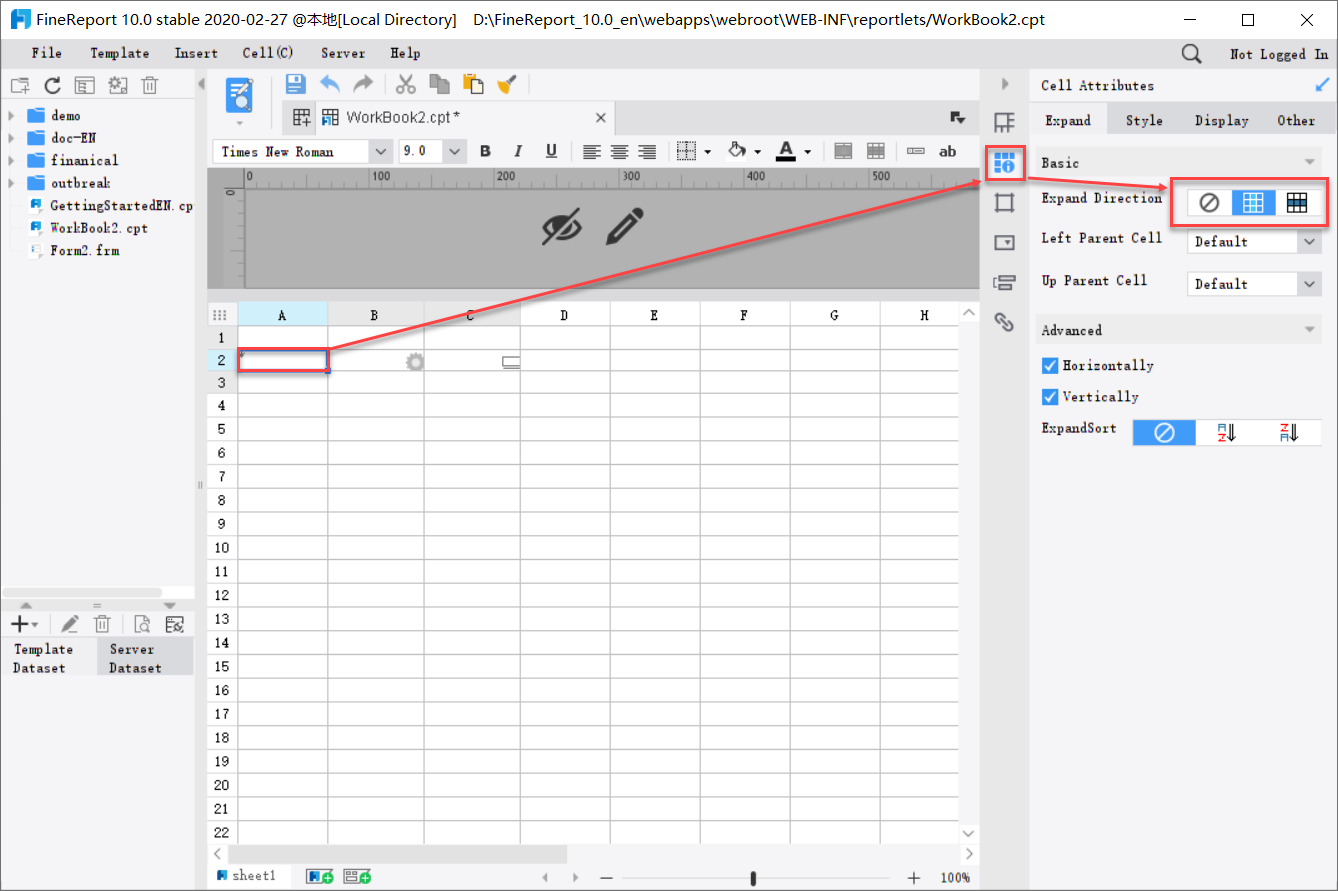
Task: Toggle the hidden eye icon in header area
Action: (562, 227)
